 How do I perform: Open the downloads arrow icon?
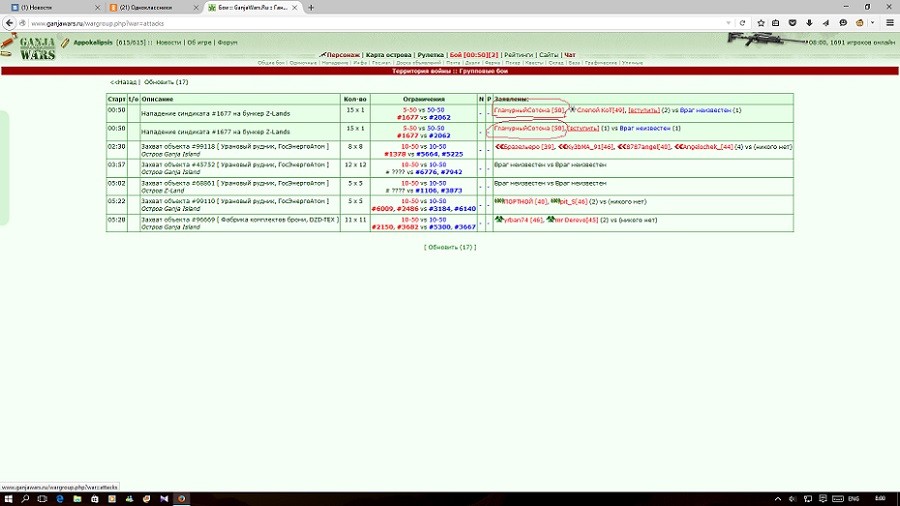[809, 23]
